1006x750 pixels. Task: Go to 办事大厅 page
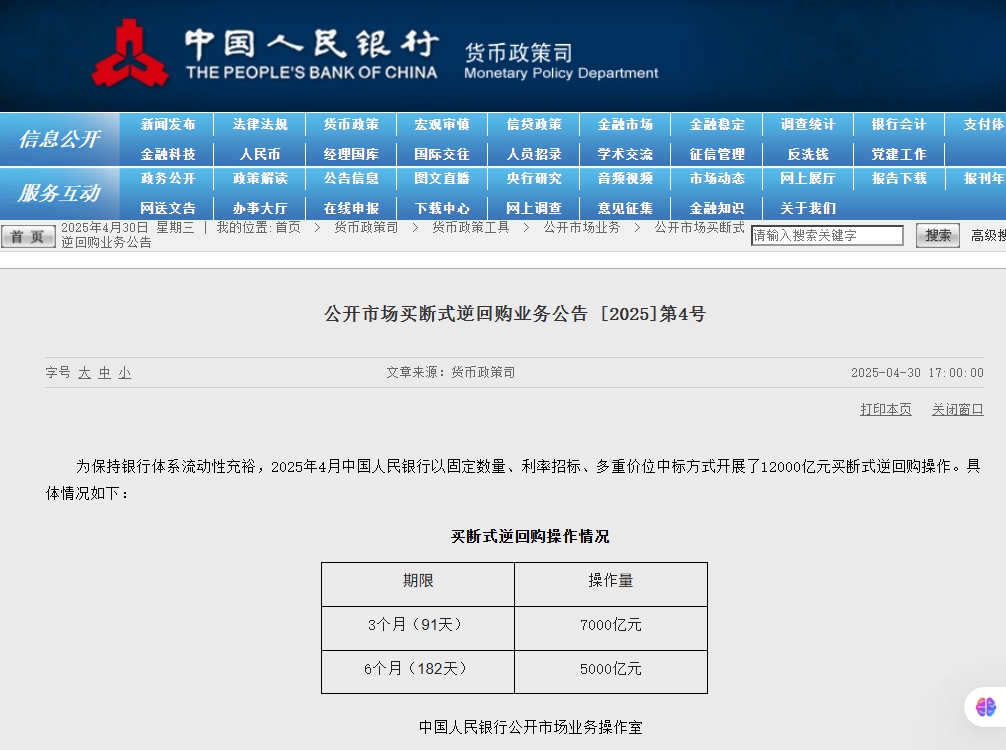pos(260,209)
